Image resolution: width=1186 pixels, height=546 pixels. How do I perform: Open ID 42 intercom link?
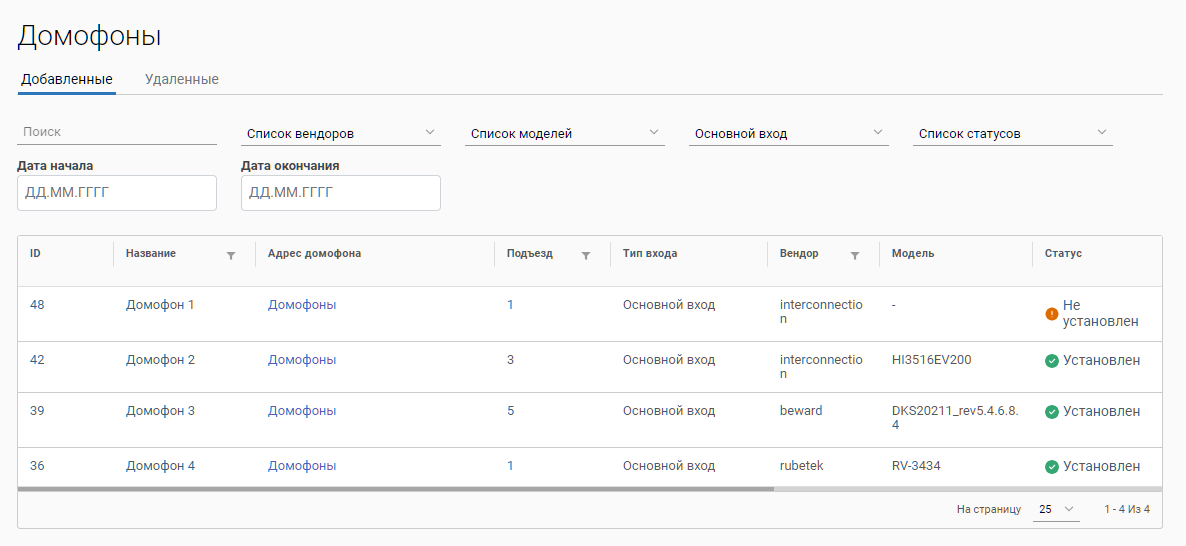click(x=37, y=360)
